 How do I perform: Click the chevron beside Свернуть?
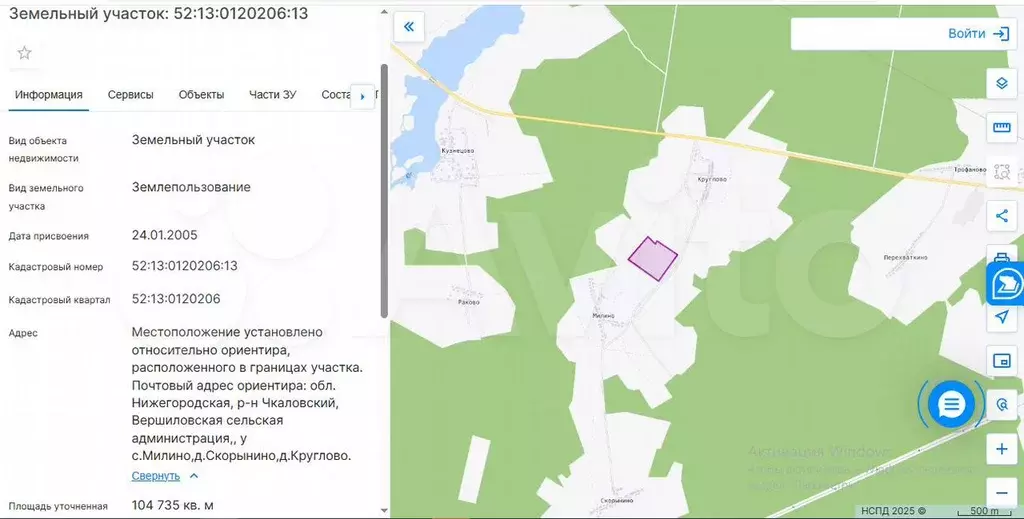[194, 476]
